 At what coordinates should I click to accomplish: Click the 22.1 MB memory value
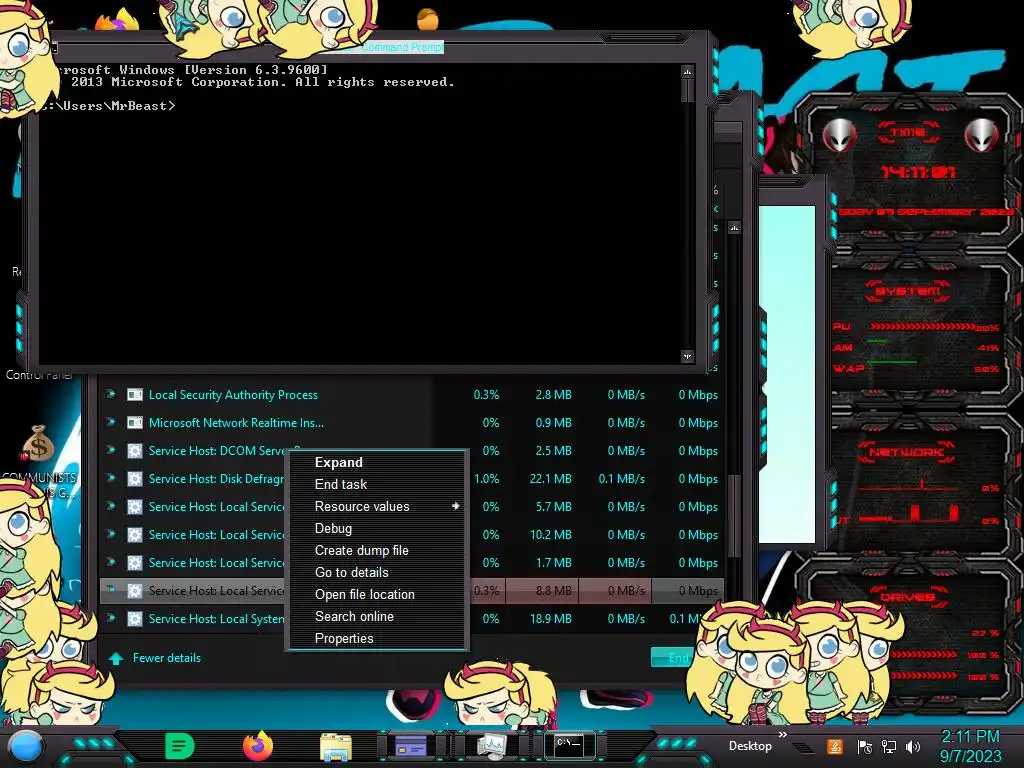[x=551, y=479]
